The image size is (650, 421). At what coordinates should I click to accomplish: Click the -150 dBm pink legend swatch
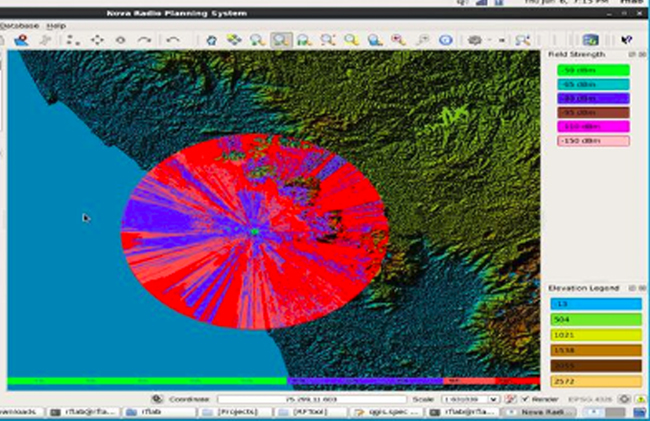click(593, 141)
